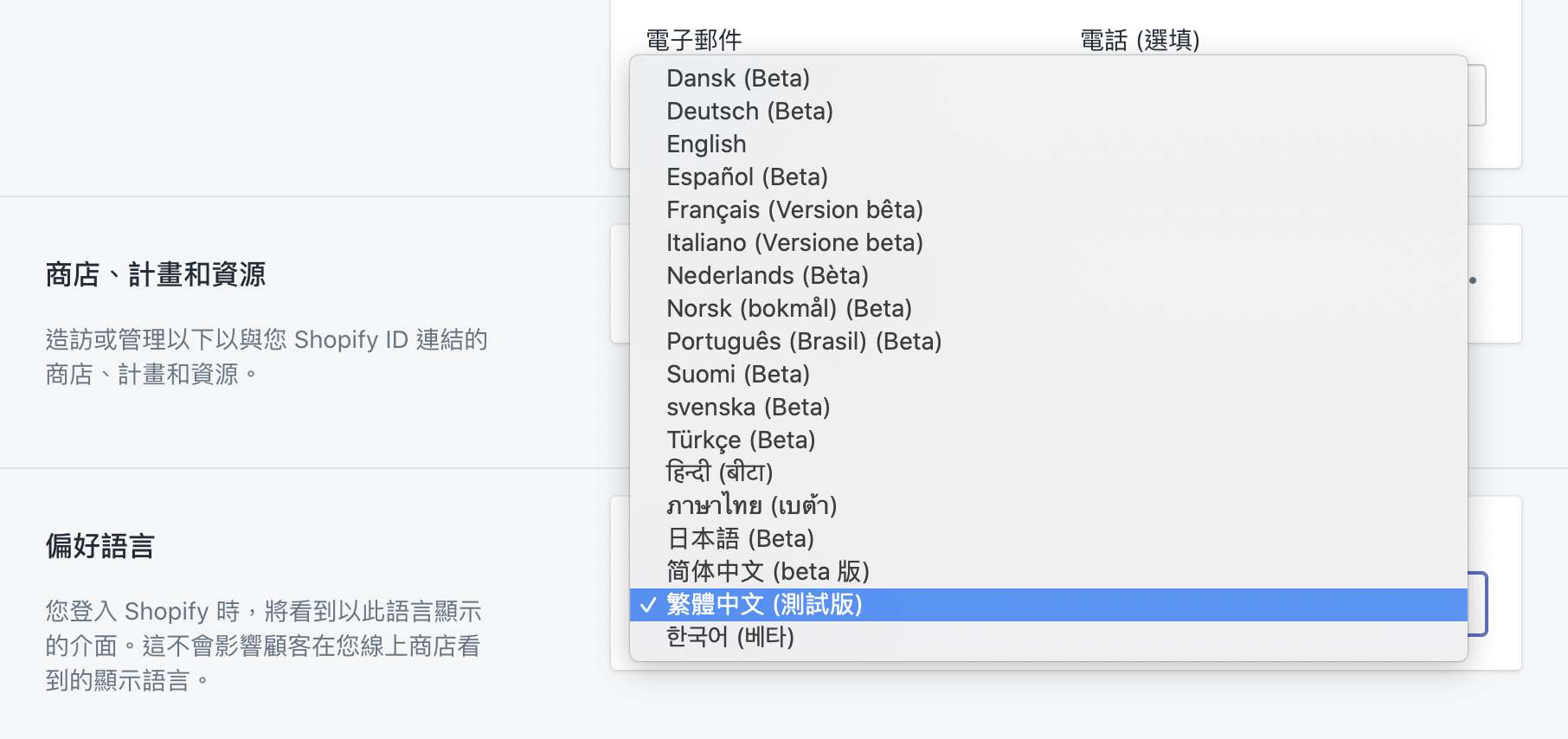The image size is (1568, 739).
Task: Click the 偏好語言 select box behind the list
Action: pyautogui.click(x=1477, y=604)
